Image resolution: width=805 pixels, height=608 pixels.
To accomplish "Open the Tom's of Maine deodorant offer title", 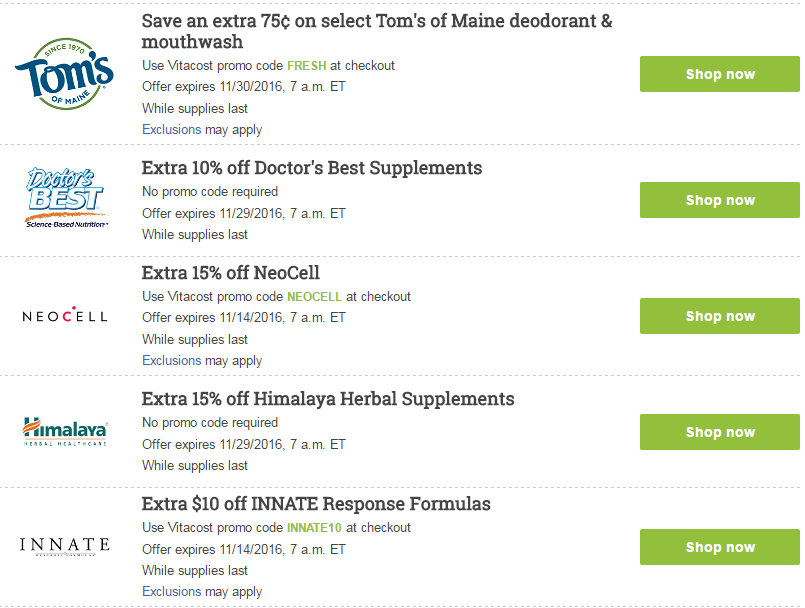I will tap(377, 31).
